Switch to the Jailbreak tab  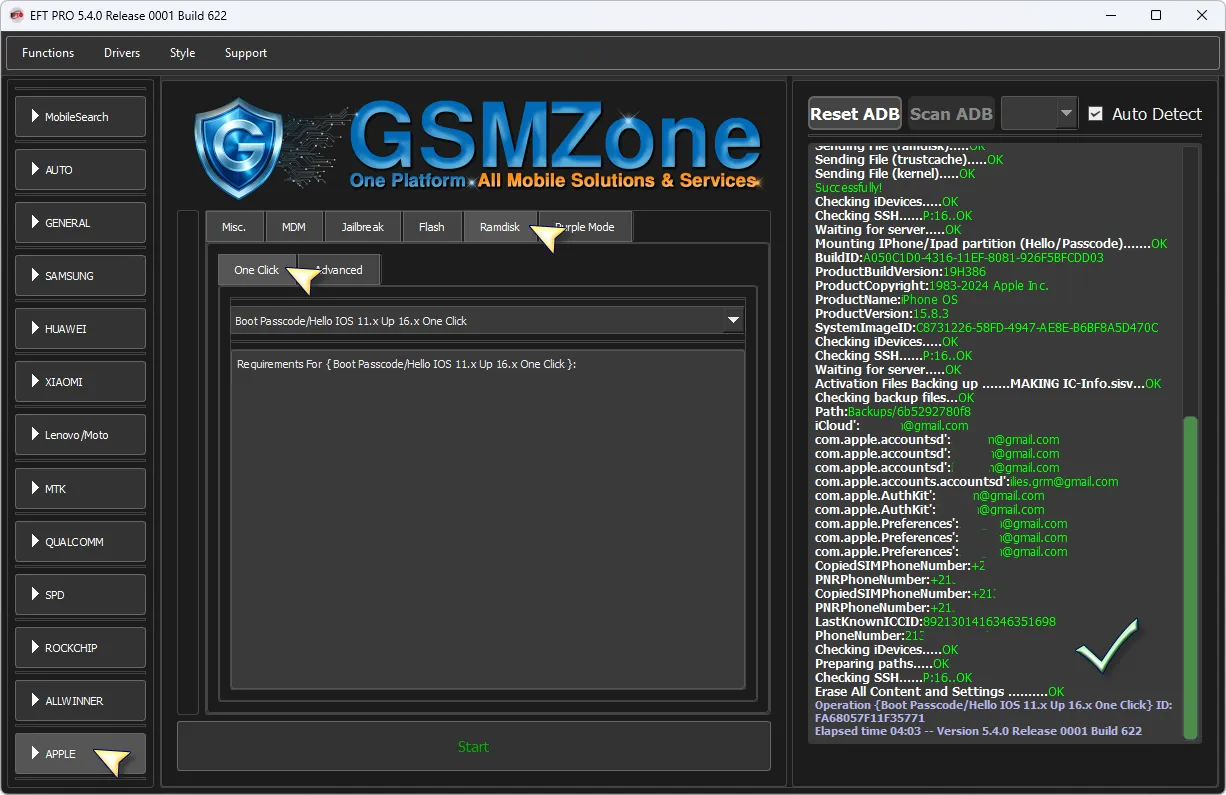pos(362,227)
